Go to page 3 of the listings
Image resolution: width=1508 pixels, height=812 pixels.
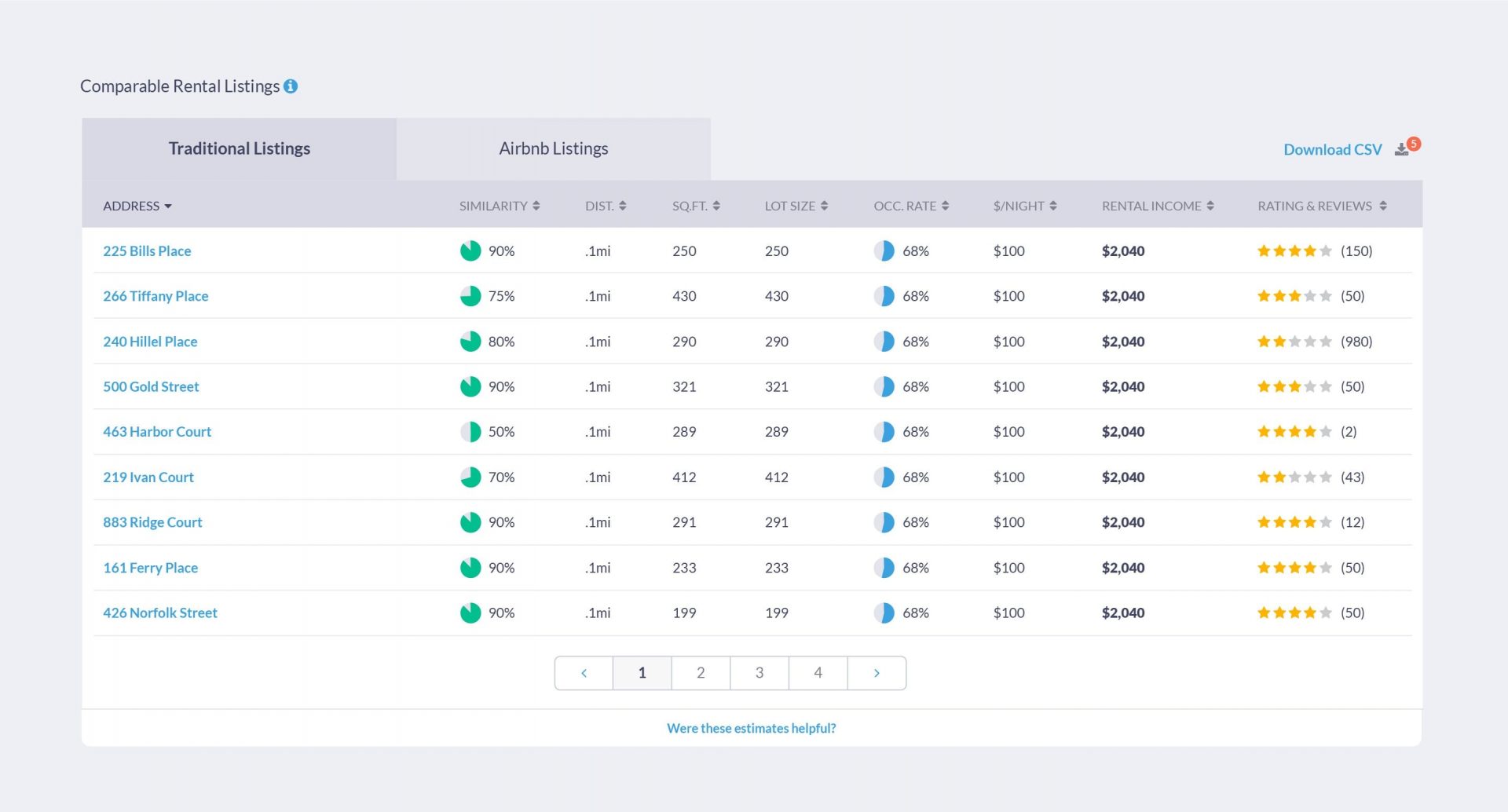759,672
